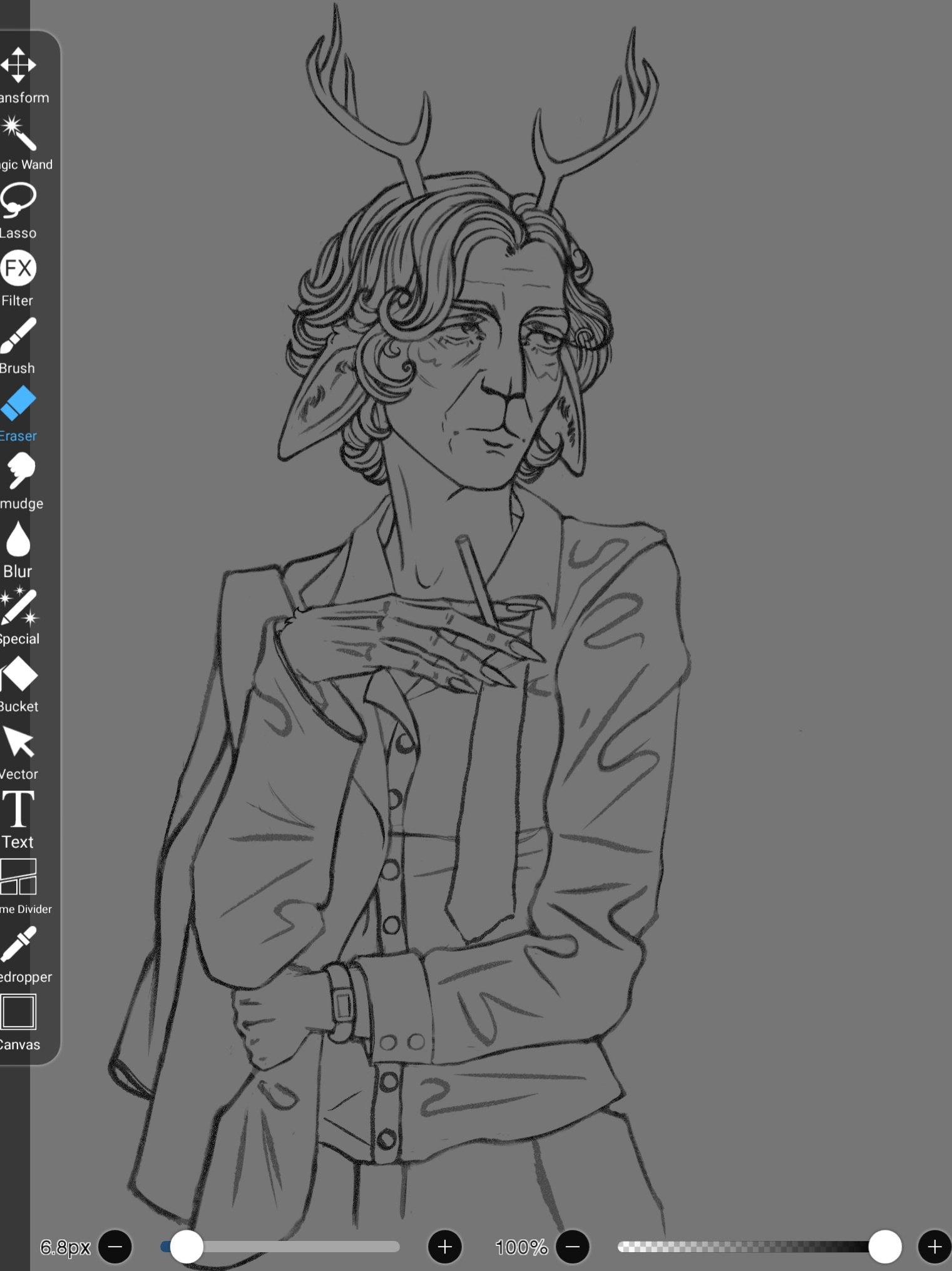Click the thickness slider handle

187,1247
